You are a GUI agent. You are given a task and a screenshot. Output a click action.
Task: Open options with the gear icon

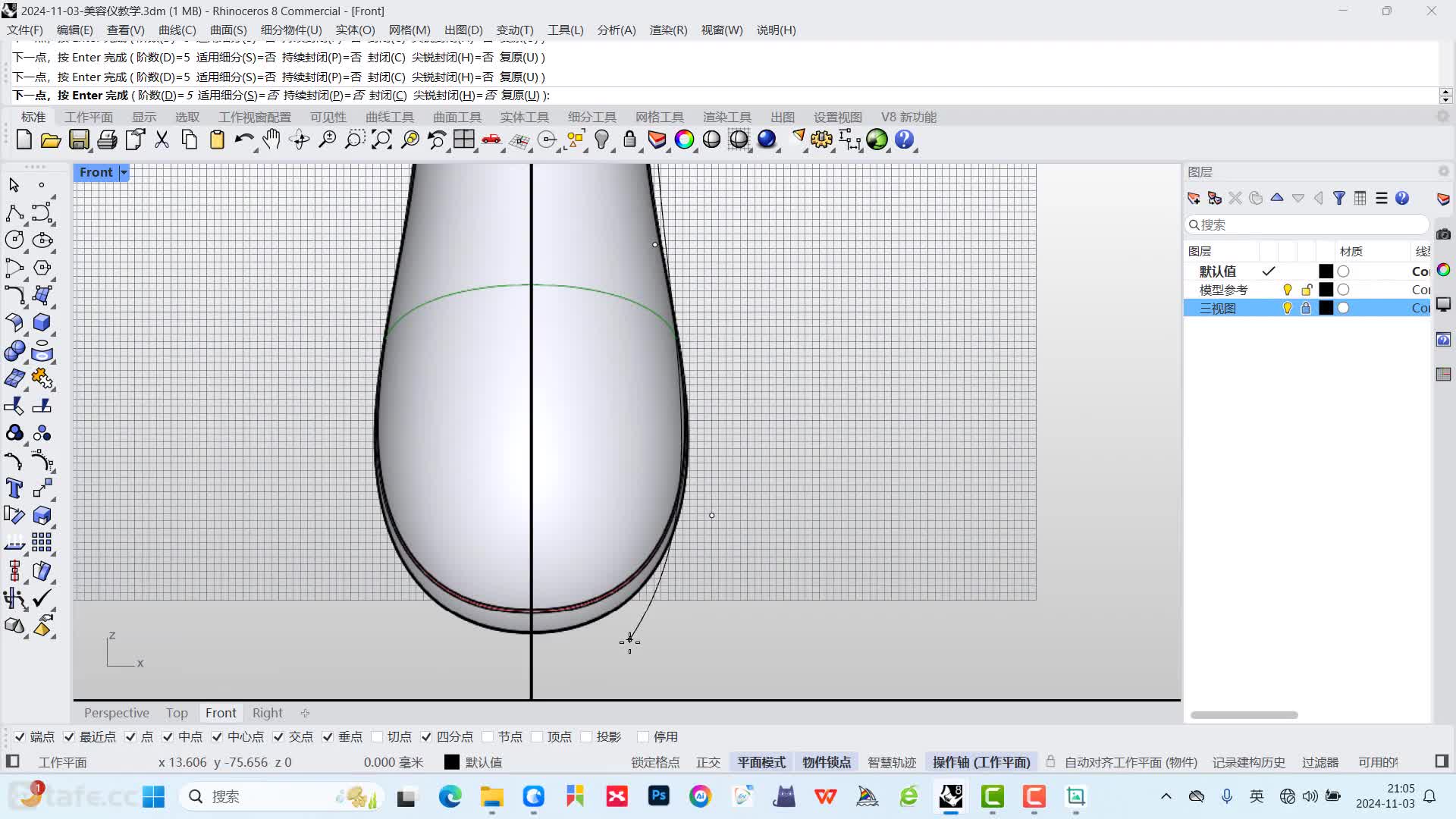[821, 140]
